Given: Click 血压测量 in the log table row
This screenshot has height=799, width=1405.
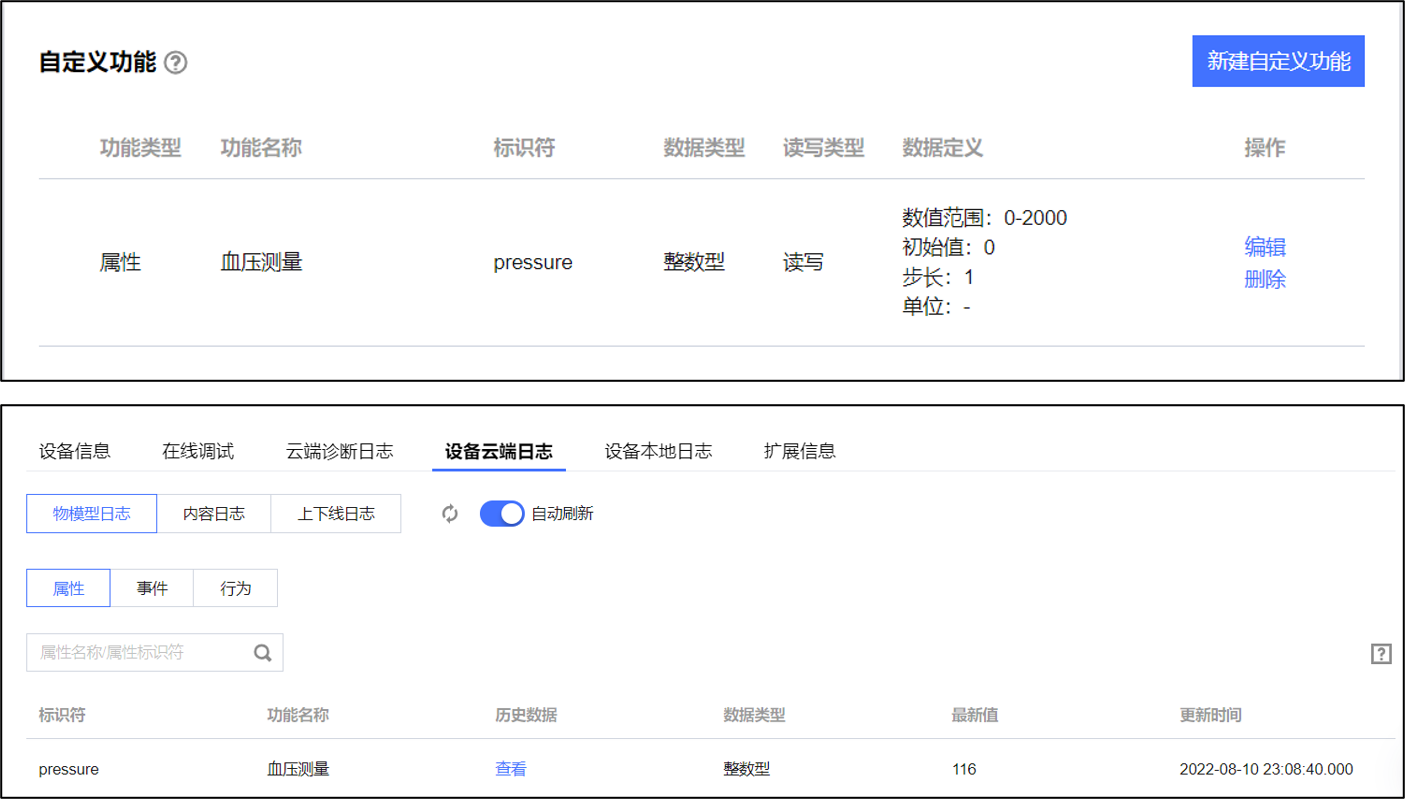Looking at the screenshot, I should pyautogui.click(x=298, y=769).
